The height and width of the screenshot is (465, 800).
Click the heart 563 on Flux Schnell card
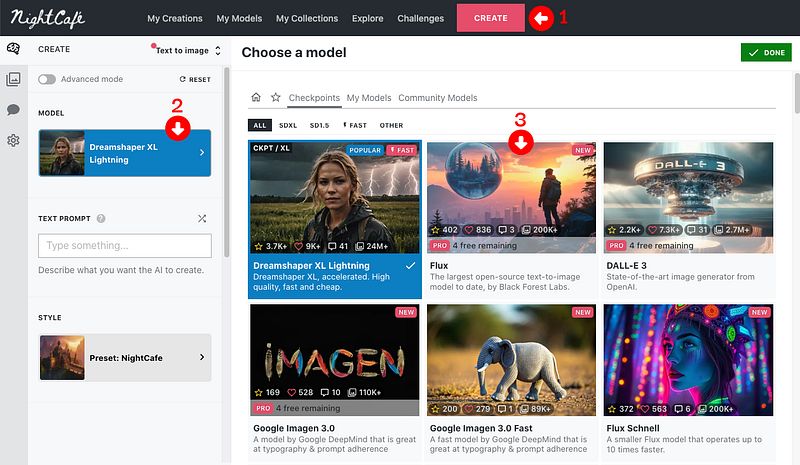click(x=654, y=409)
